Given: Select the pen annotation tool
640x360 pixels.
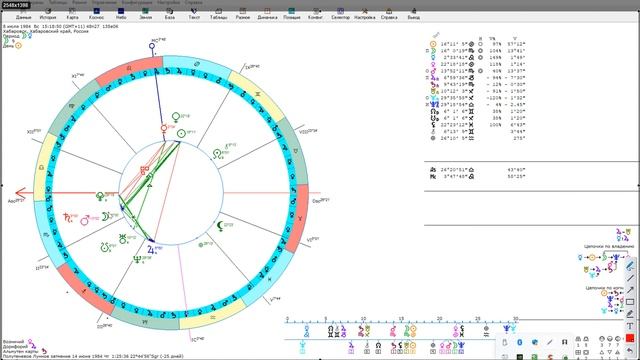Looking at the screenshot, I should 630,266.
